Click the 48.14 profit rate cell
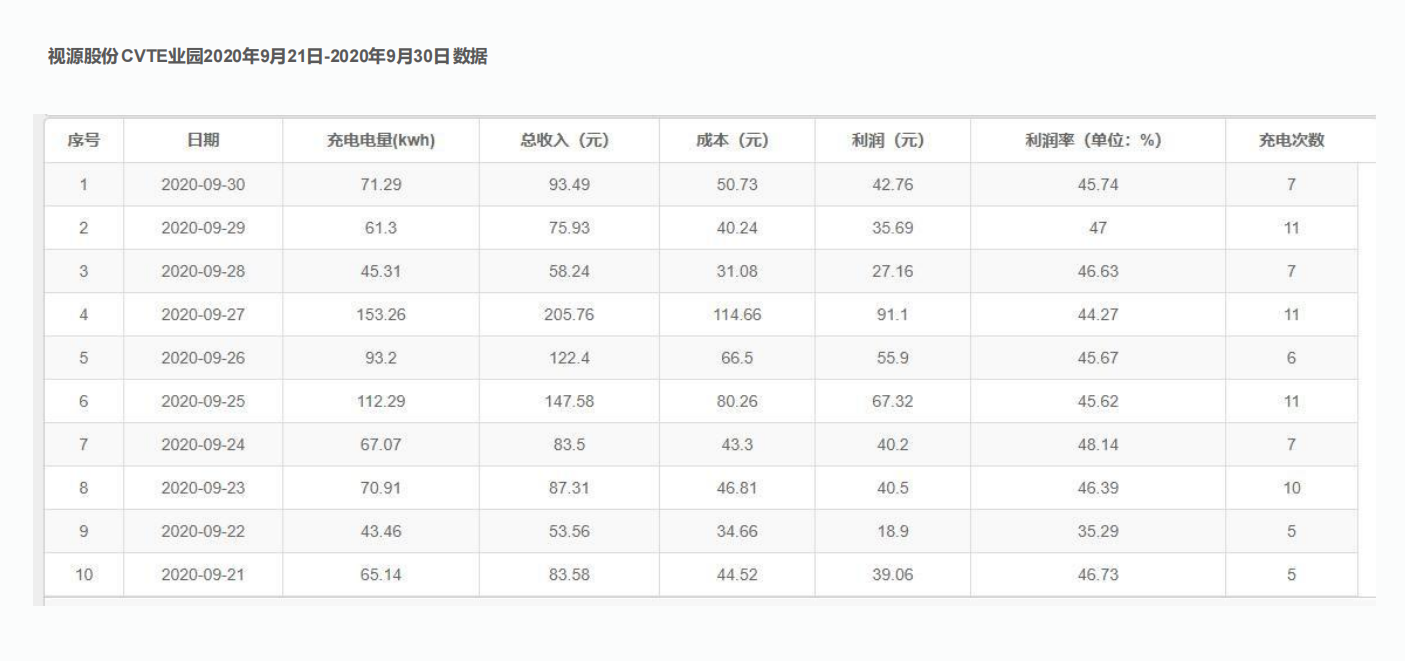The image size is (1405, 661). pos(1097,445)
